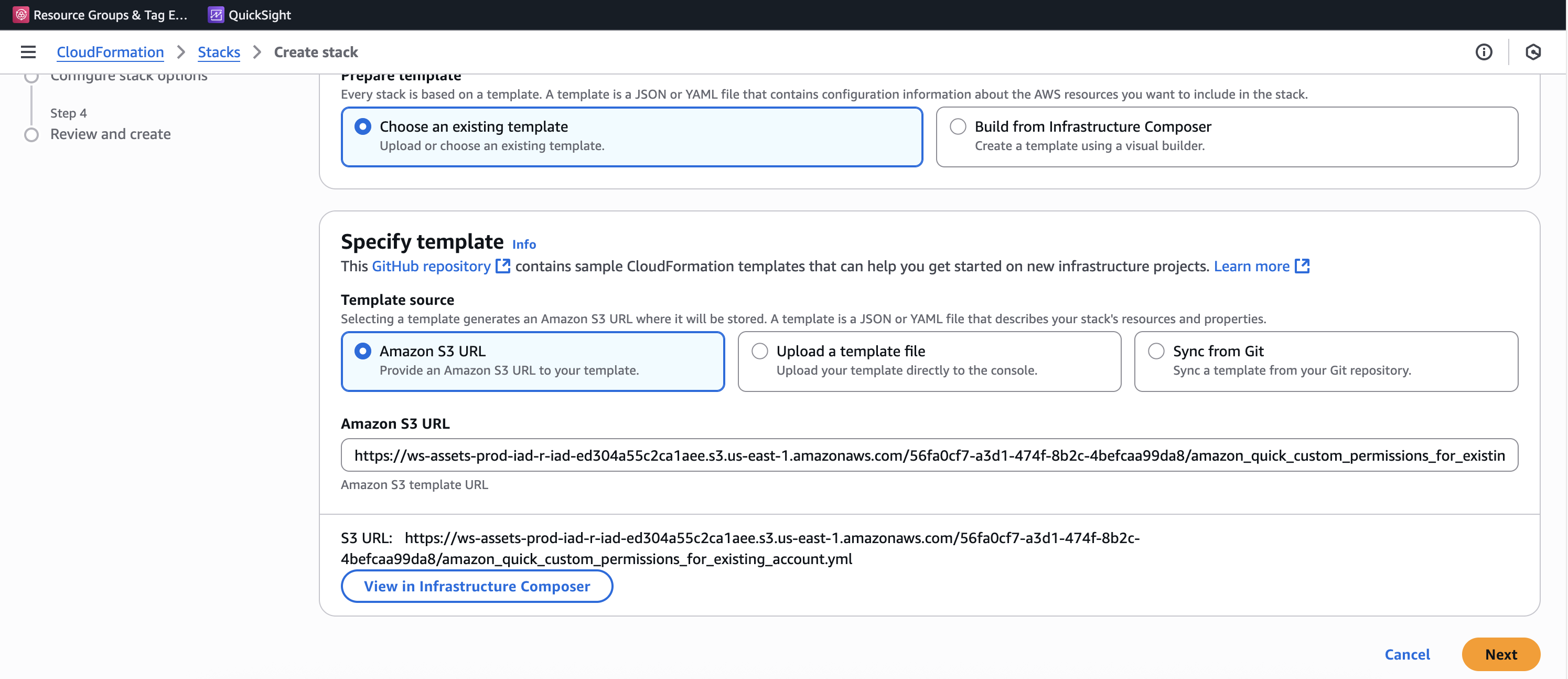Click the info circle icon at top right
Screen dimensions: 1568x679
click(x=1484, y=52)
